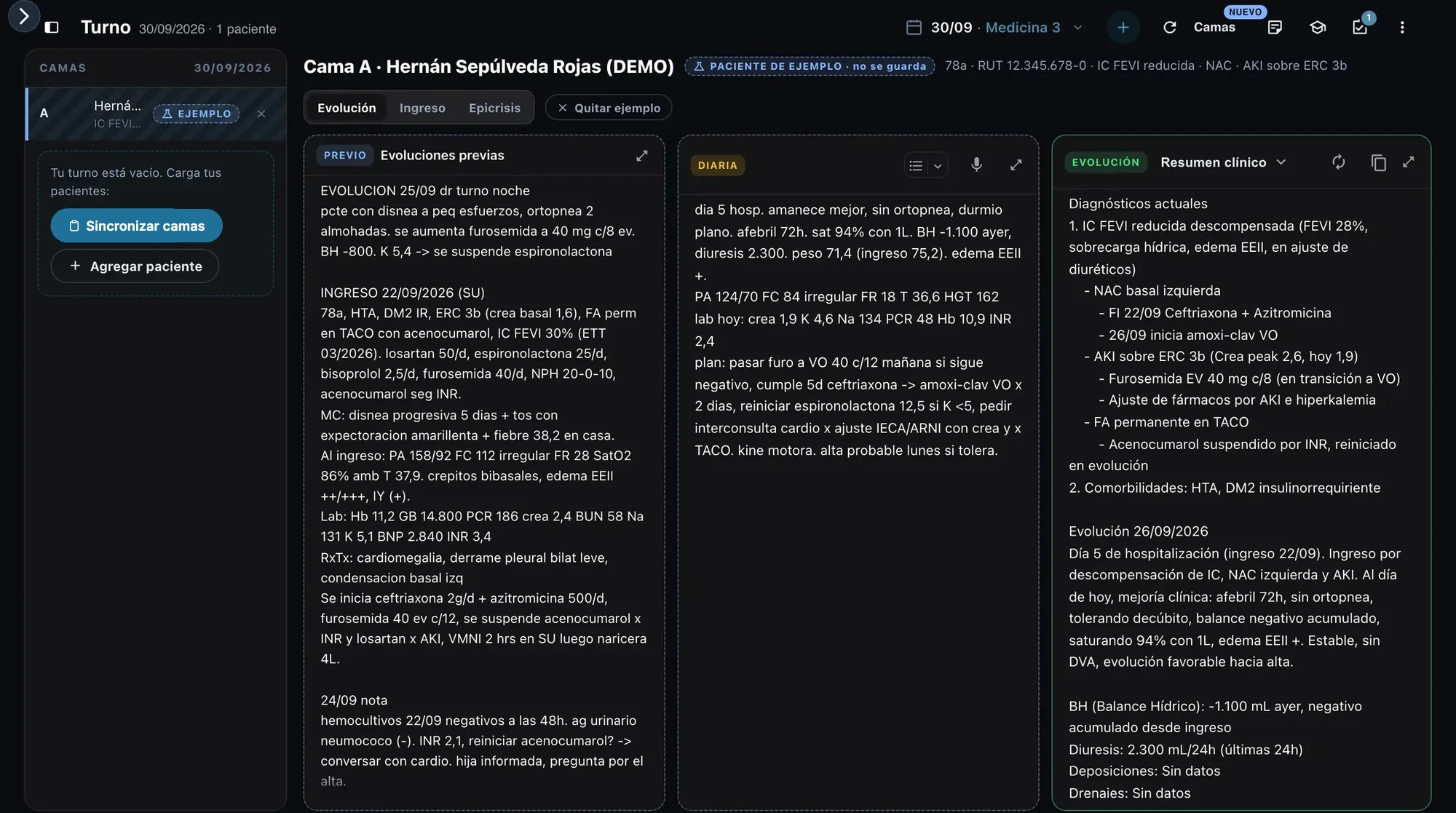The width and height of the screenshot is (1456, 813).
Task: Click the 'Evolución 26/09/2026' heading
Action: (1138, 531)
